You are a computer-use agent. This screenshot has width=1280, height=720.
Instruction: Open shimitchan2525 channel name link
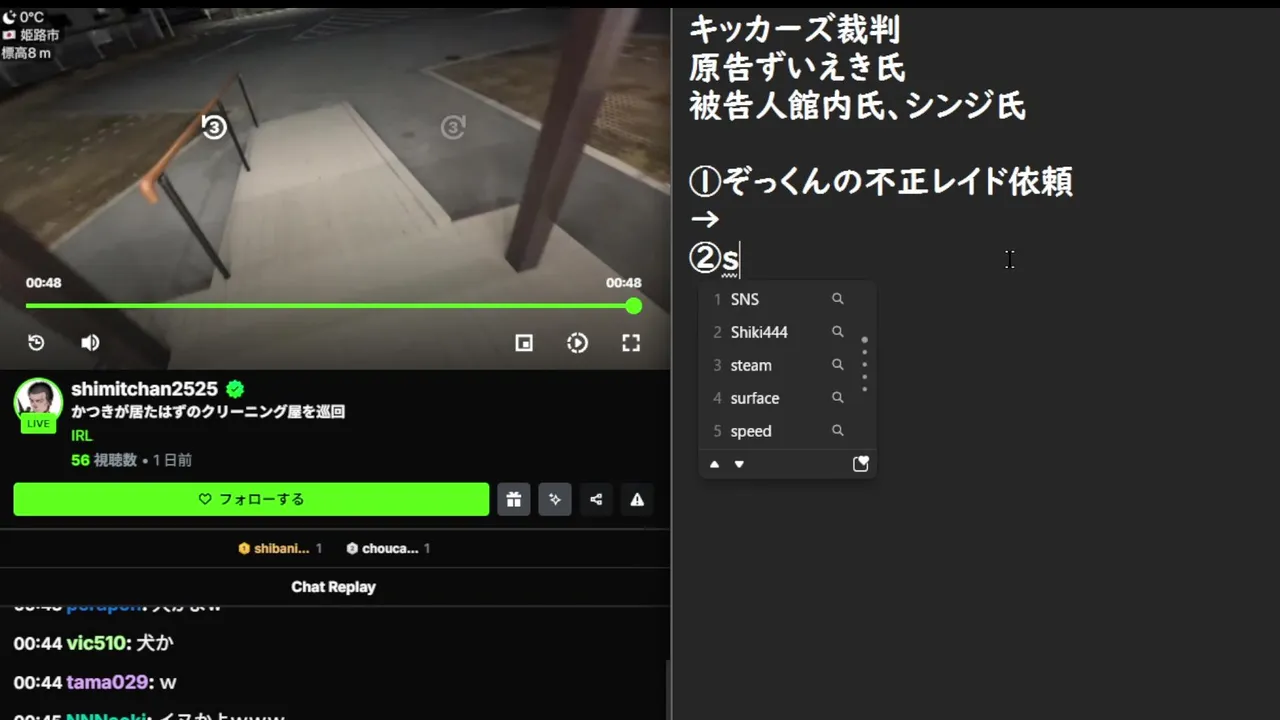coord(144,389)
